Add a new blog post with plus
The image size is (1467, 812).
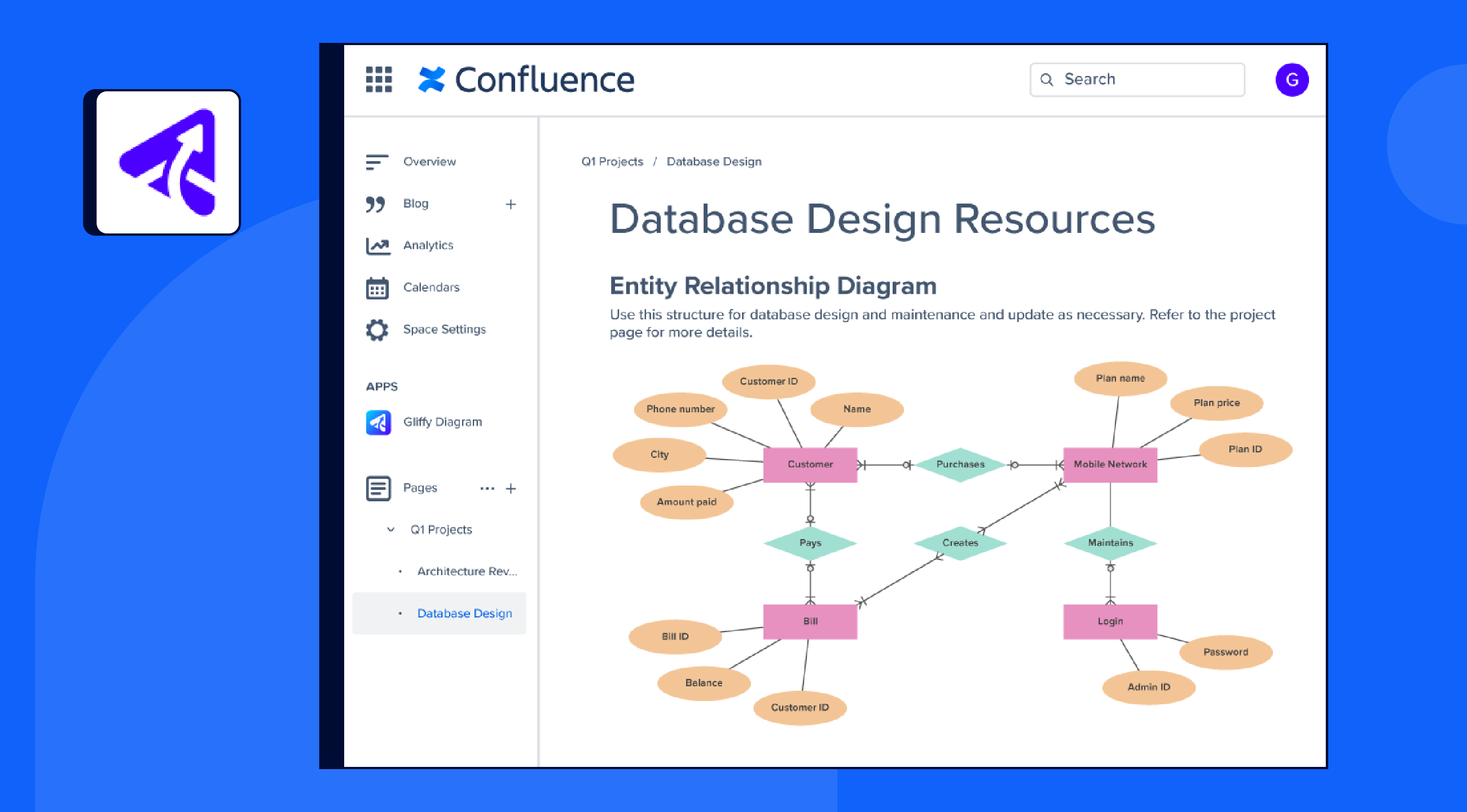tap(511, 204)
